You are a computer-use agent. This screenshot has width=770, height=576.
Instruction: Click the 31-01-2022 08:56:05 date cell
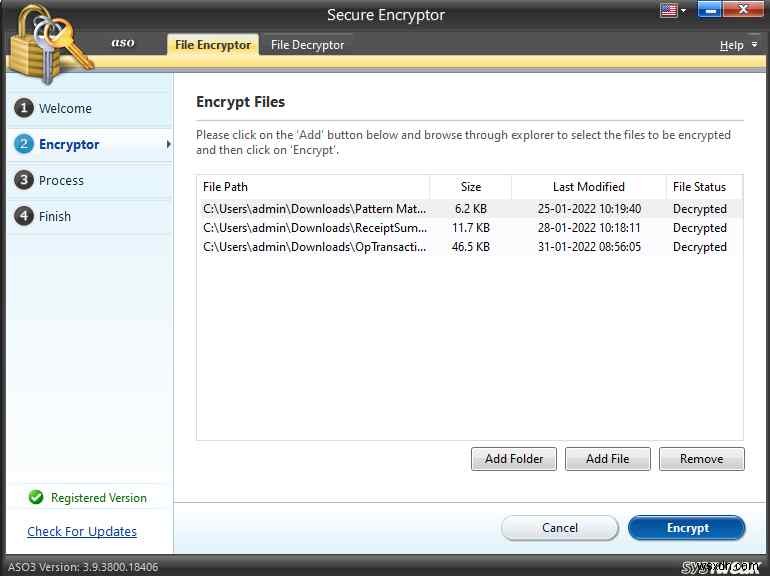click(589, 247)
